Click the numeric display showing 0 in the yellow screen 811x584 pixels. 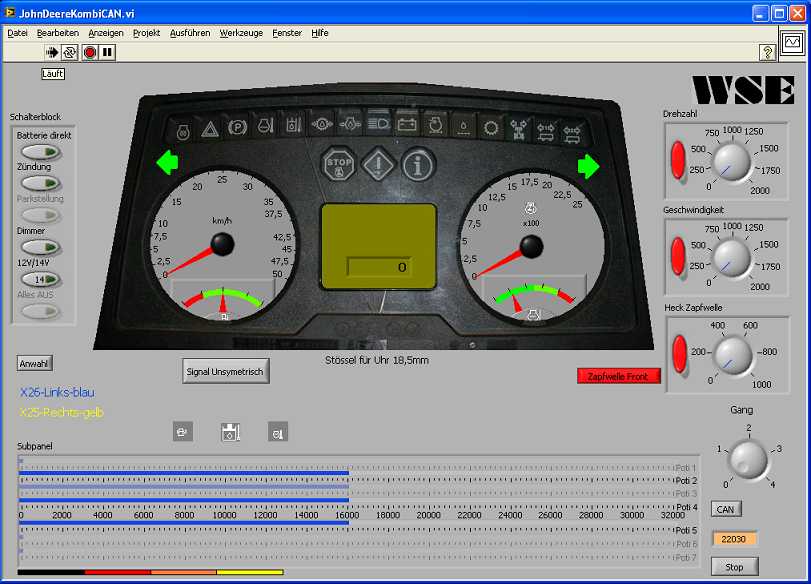(379, 267)
